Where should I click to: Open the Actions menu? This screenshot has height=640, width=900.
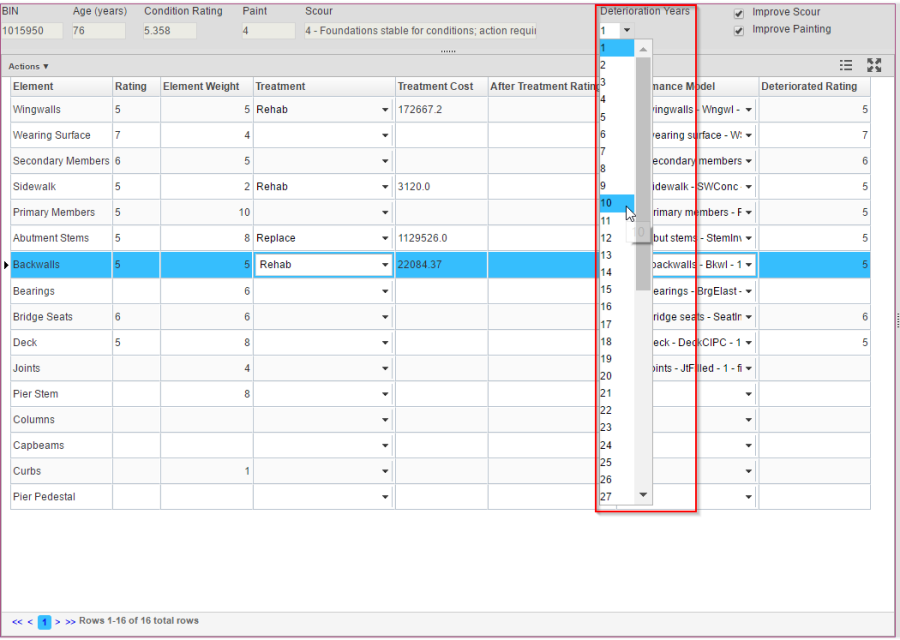tap(28, 66)
